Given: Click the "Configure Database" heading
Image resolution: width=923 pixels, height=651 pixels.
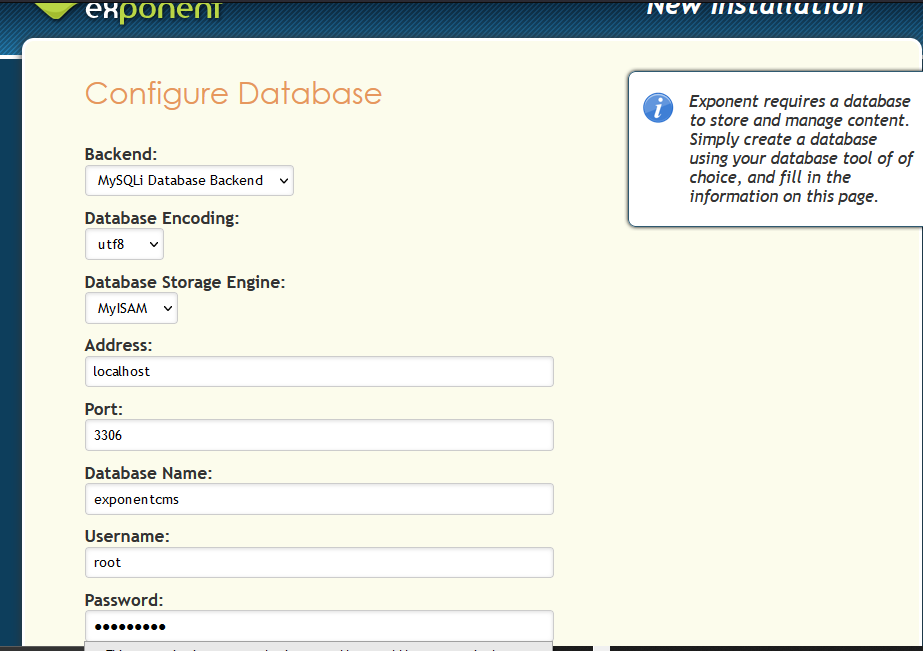Looking at the screenshot, I should (x=233, y=94).
